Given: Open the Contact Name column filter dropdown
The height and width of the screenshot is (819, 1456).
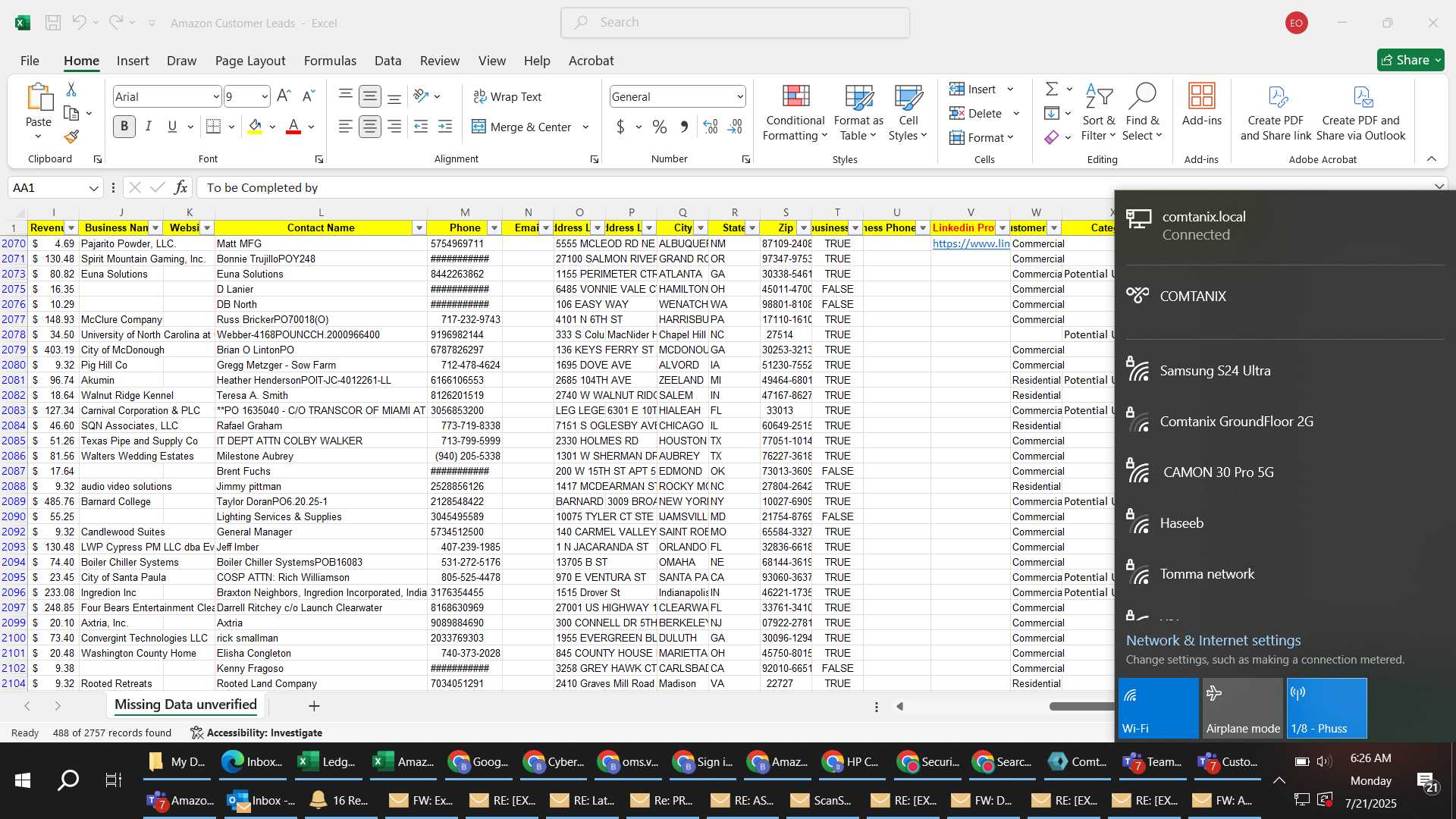Looking at the screenshot, I should 419,228.
